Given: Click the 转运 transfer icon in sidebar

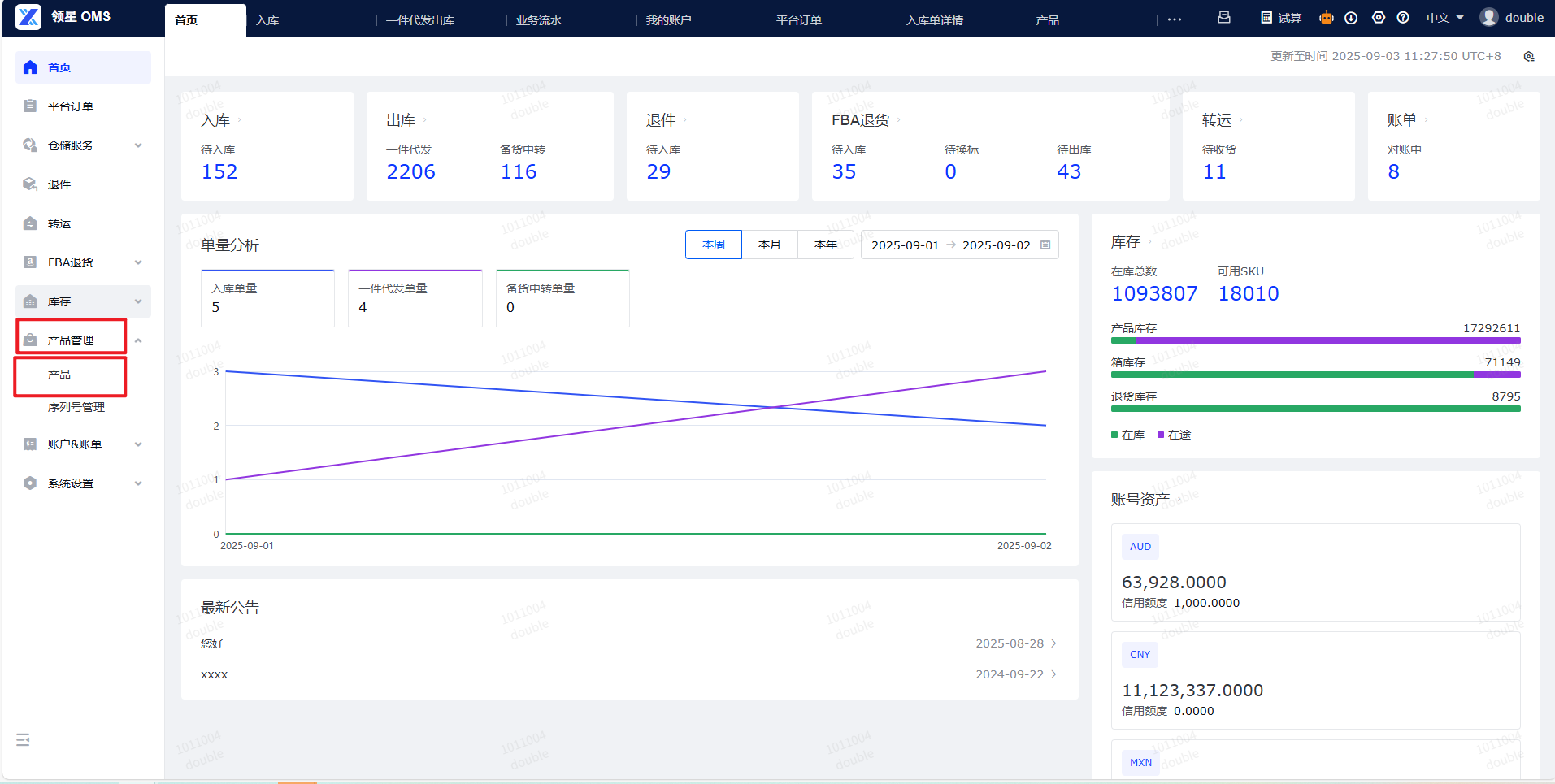Looking at the screenshot, I should pyautogui.click(x=30, y=223).
